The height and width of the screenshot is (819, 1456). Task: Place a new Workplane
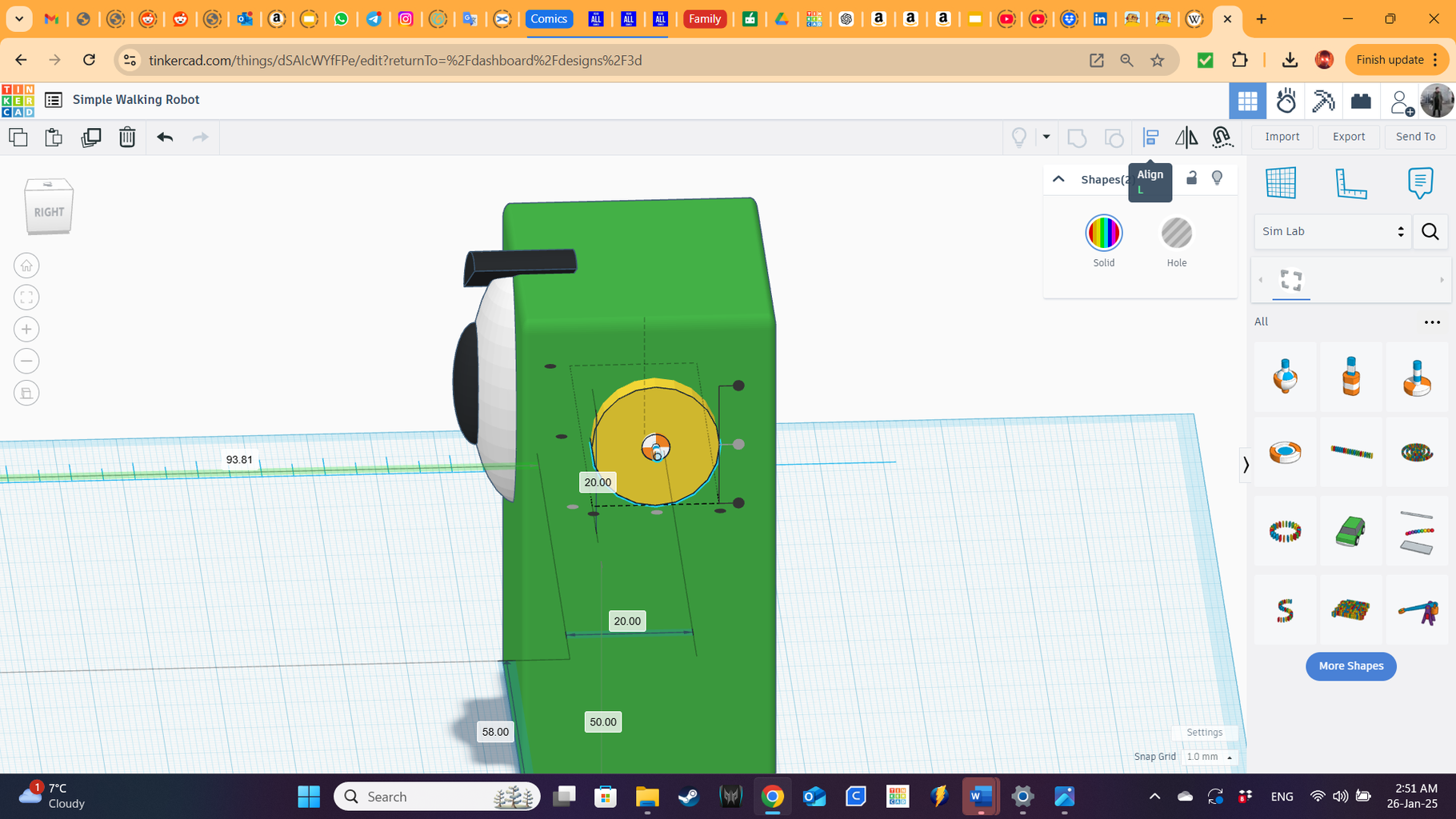[1281, 183]
